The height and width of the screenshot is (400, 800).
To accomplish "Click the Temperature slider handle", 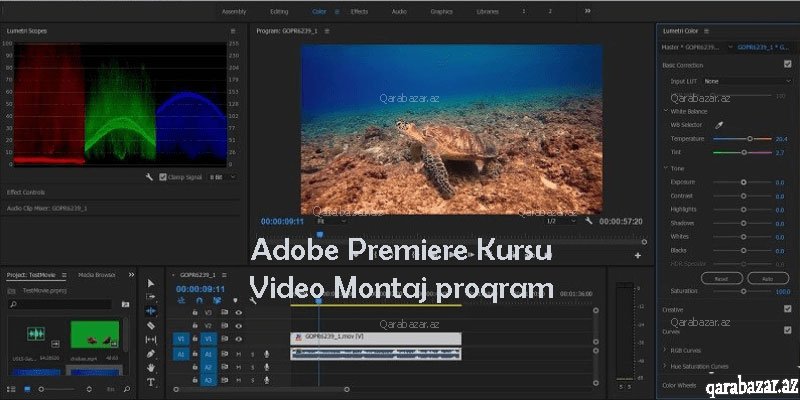I will pyautogui.click(x=749, y=139).
